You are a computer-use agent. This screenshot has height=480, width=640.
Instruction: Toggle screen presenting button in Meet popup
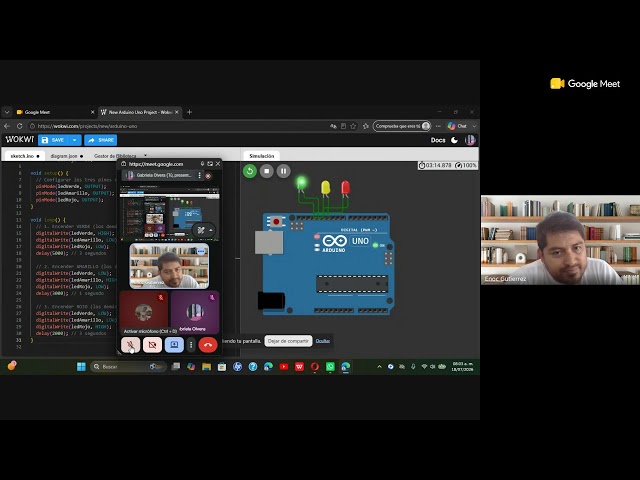[x=174, y=345]
